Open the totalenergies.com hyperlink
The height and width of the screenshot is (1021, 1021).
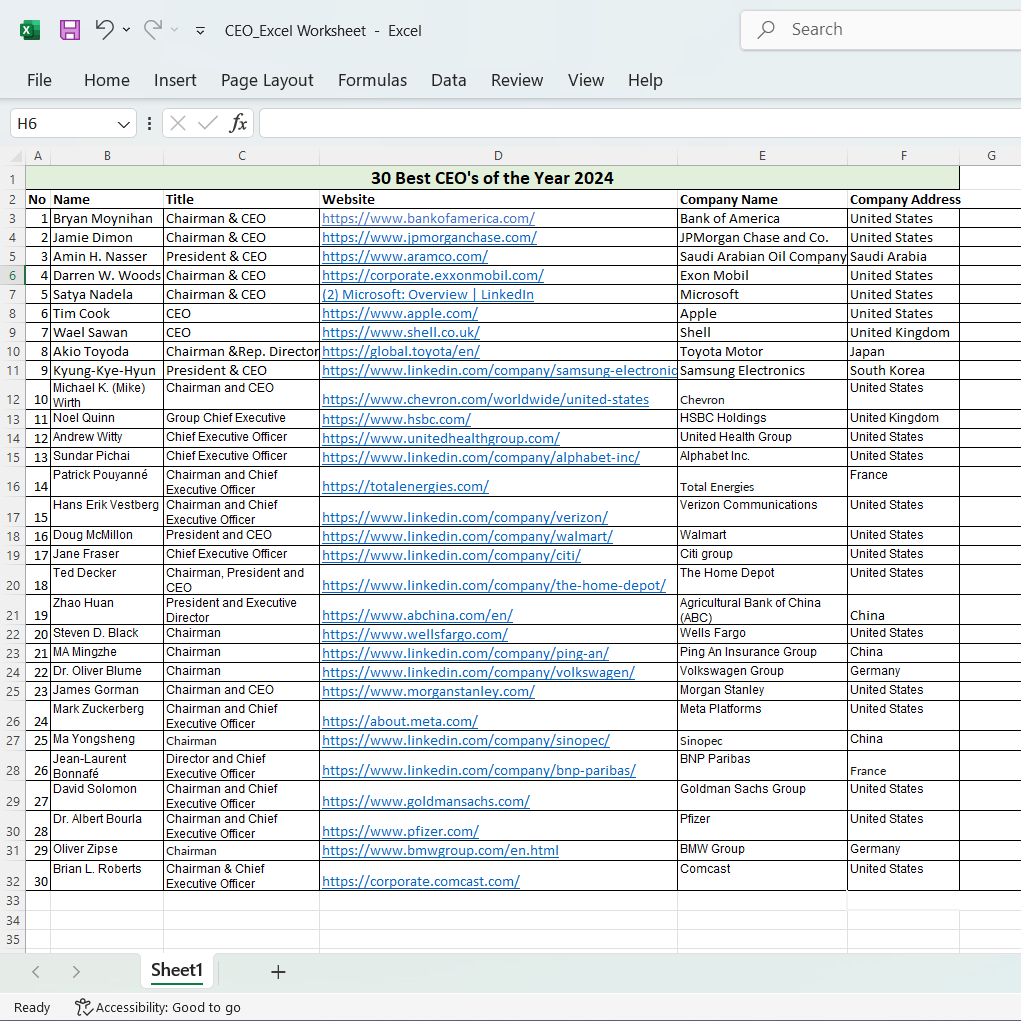click(x=405, y=486)
